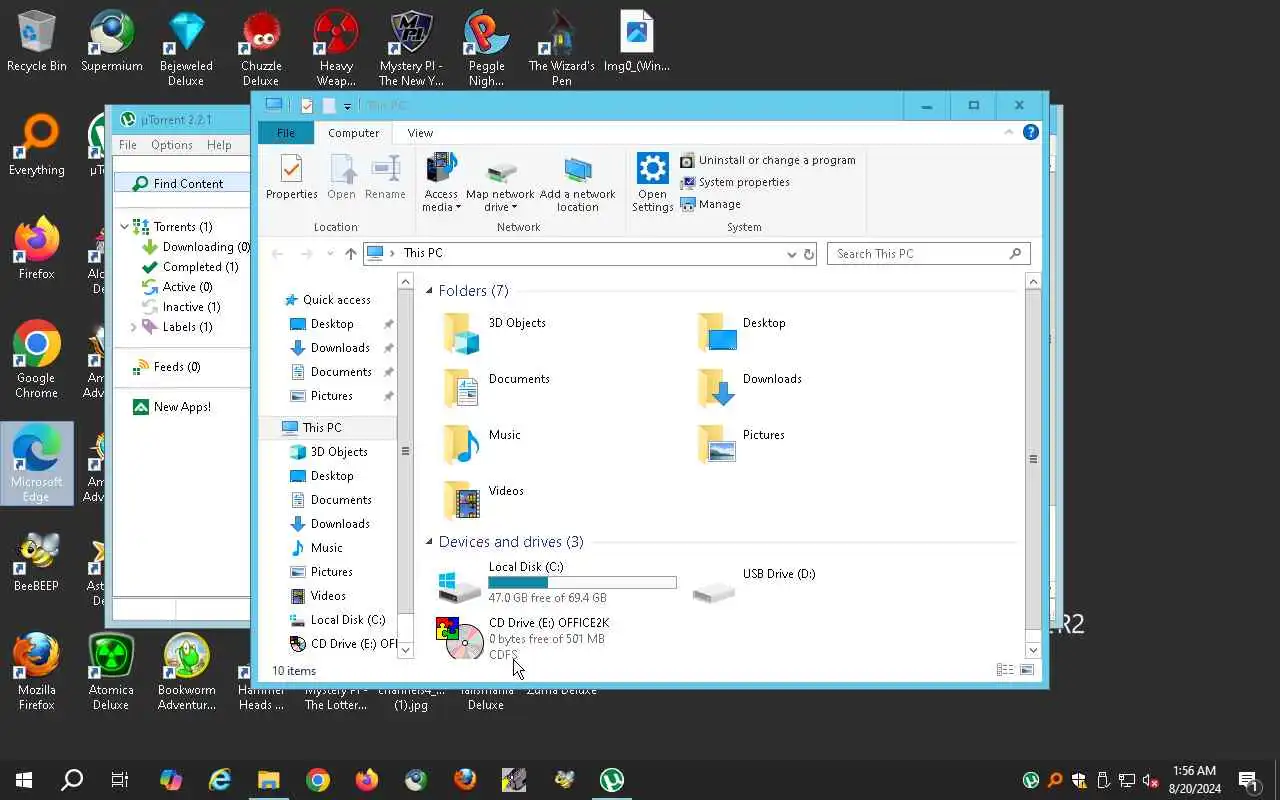The image size is (1280, 800).
Task: Select Quick access in the navigation pane
Action: tap(336, 300)
